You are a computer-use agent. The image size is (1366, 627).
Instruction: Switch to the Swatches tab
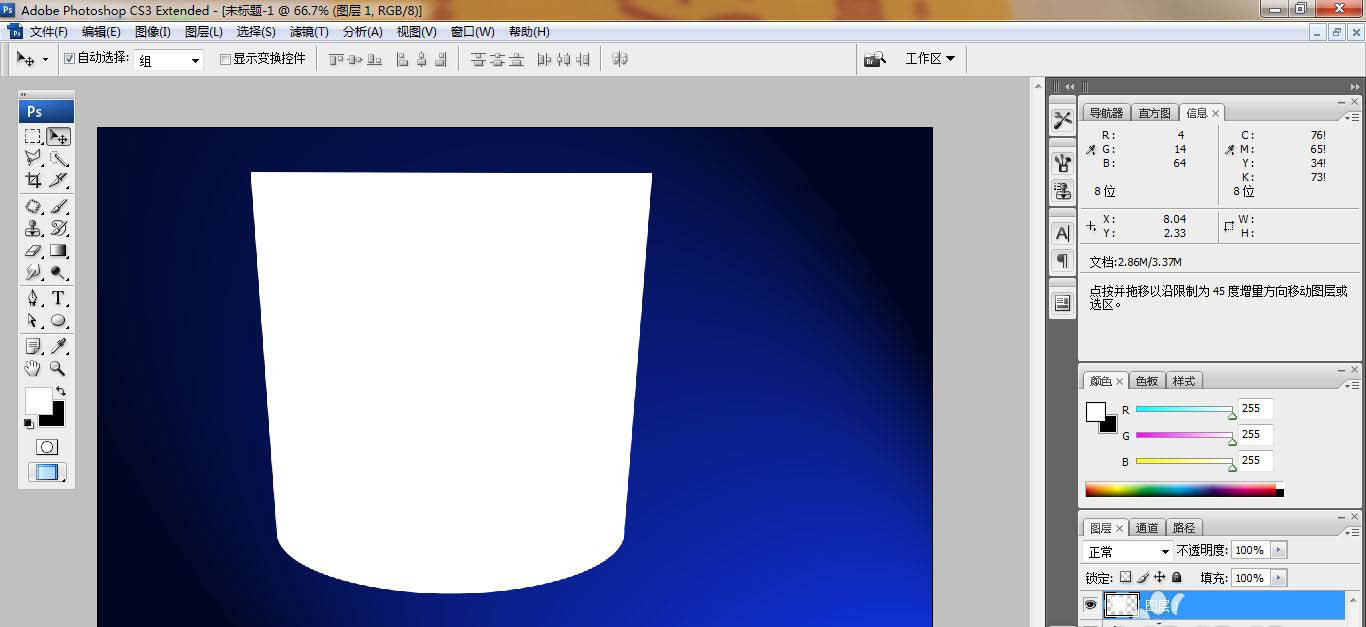coord(1147,381)
